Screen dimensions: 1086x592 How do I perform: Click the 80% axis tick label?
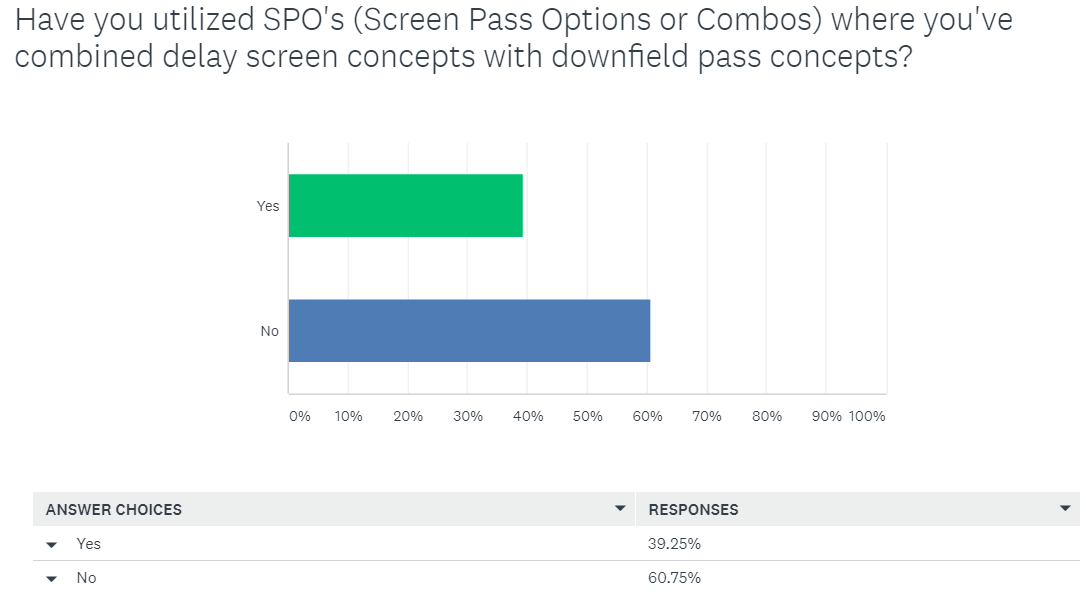[767, 416]
